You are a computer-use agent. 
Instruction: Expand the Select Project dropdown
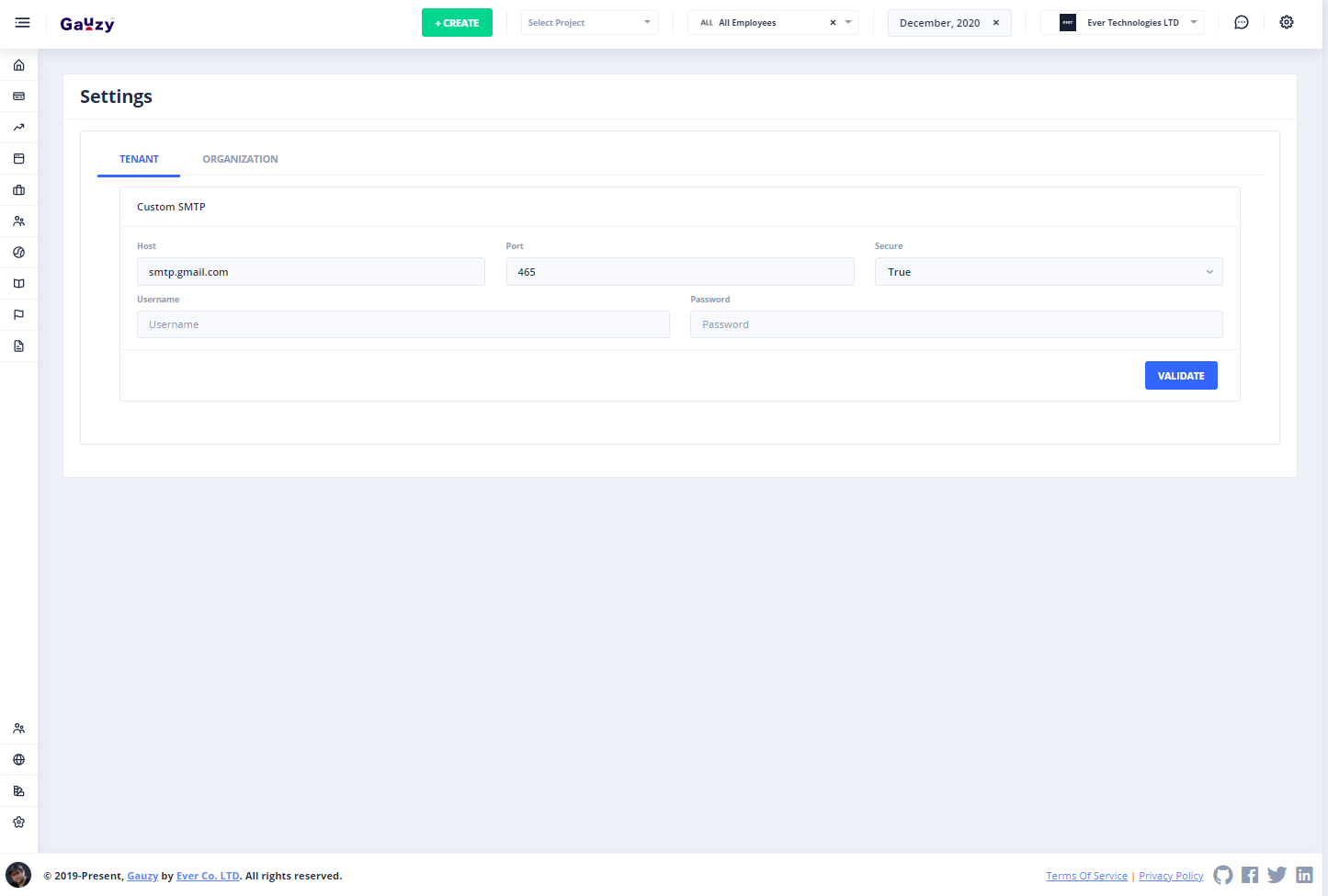coord(589,23)
